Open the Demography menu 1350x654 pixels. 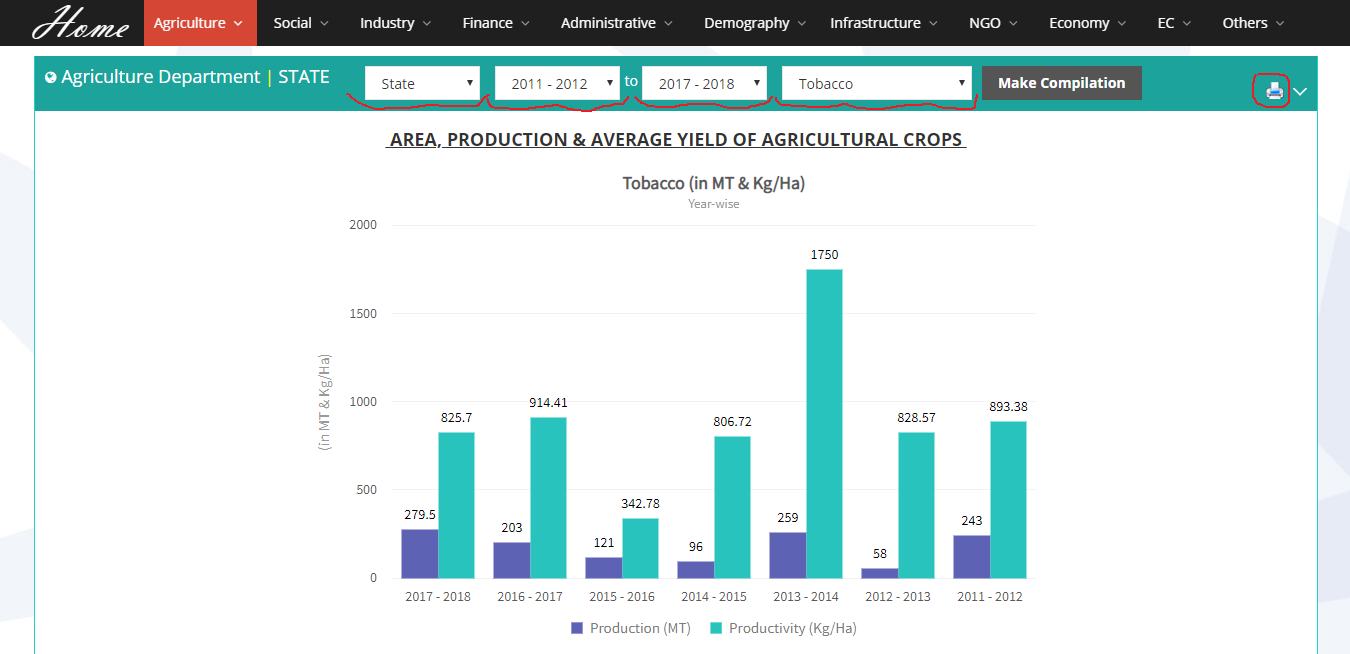click(x=754, y=23)
